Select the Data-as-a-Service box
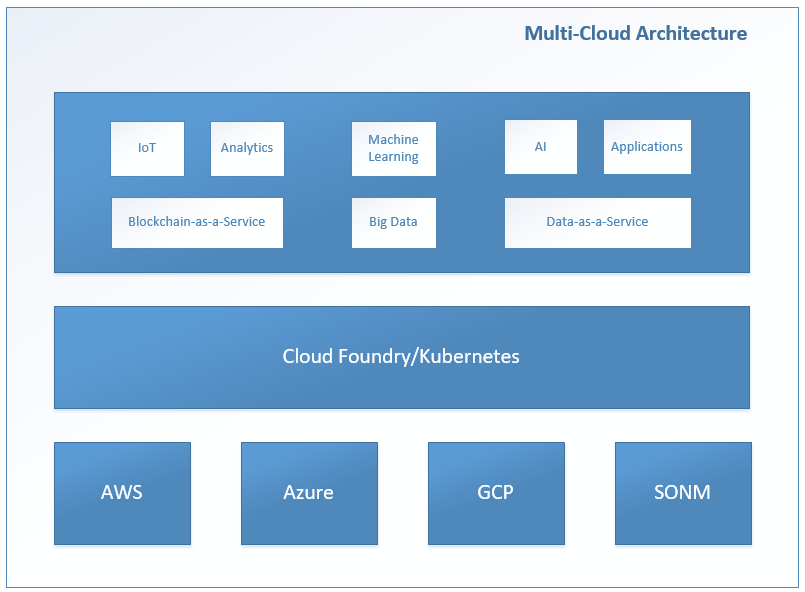Image resolution: width=805 pixels, height=592 pixels. (x=598, y=223)
